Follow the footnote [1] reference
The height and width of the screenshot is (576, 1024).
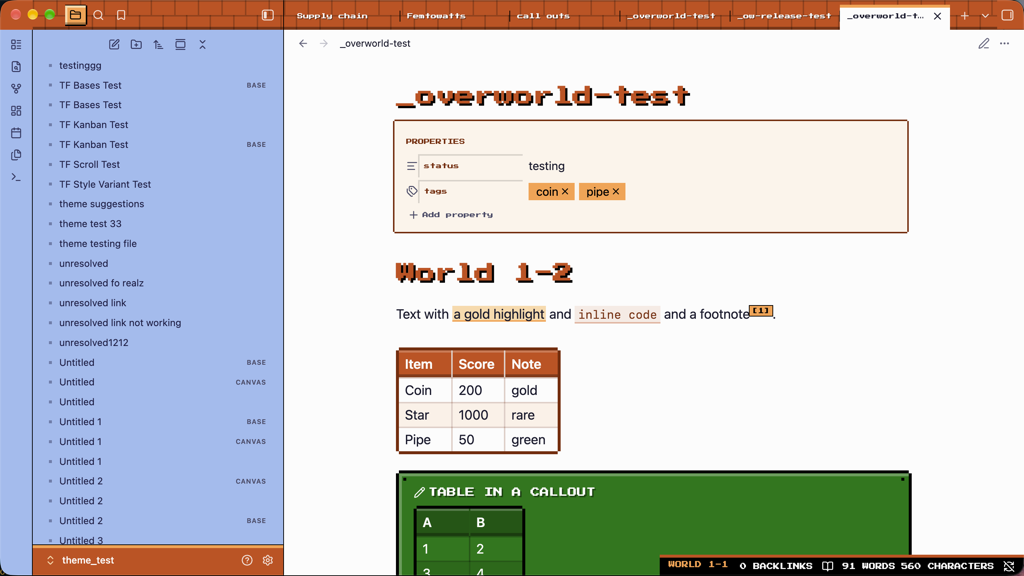coord(761,311)
